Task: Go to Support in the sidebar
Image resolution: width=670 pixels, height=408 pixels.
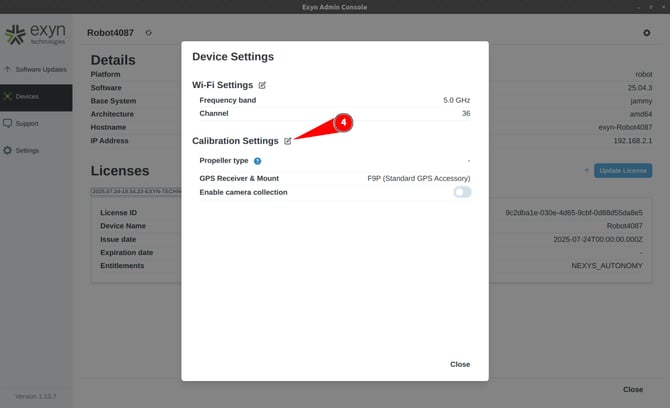Action: [36, 124]
